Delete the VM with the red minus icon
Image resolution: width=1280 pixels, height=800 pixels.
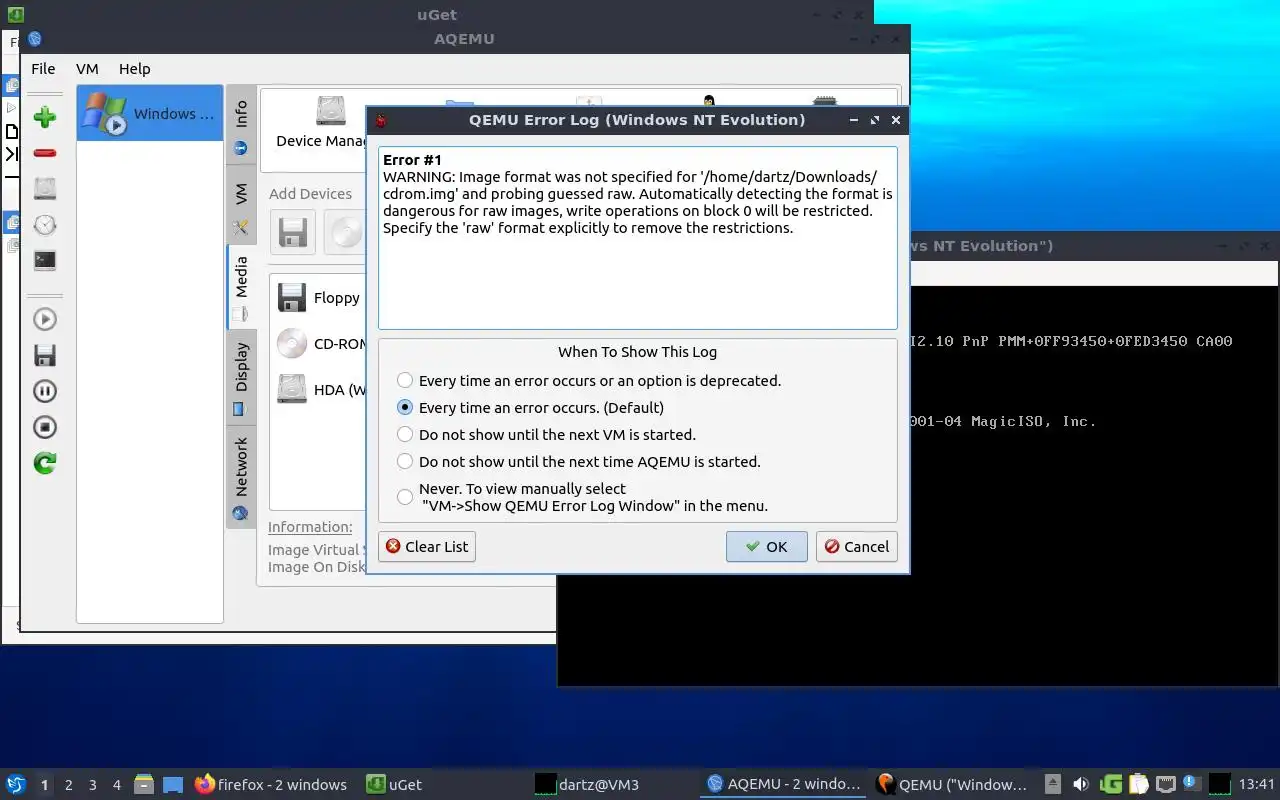click(x=44, y=153)
